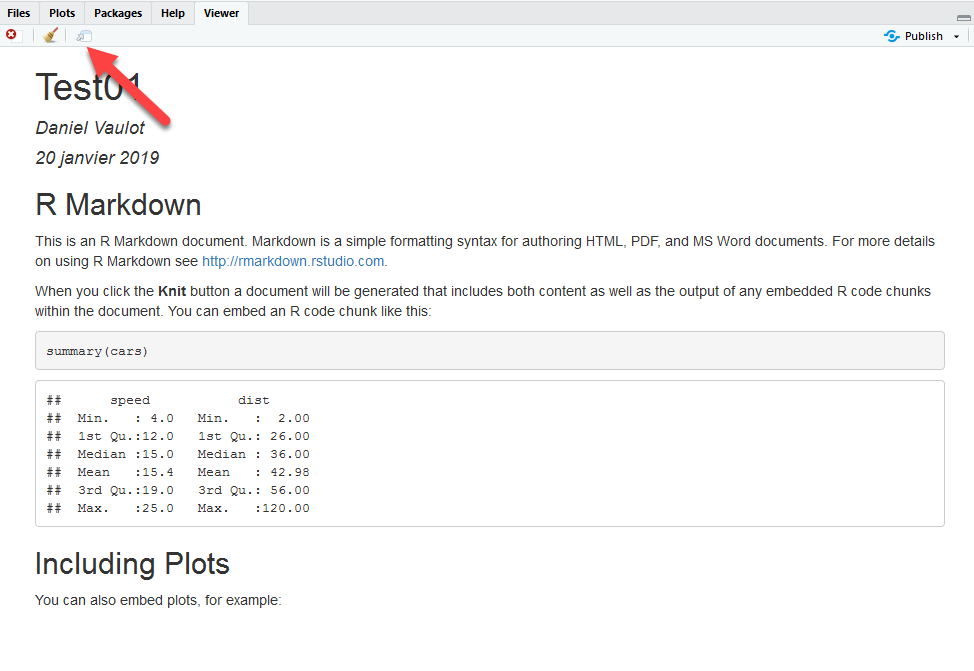974x671 pixels.
Task: Click the "You can also embed plots" text
Action: coord(158,601)
